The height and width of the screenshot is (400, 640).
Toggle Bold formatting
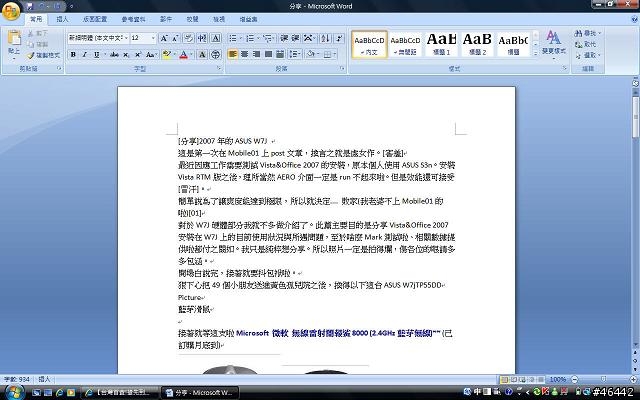pos(73,55)
